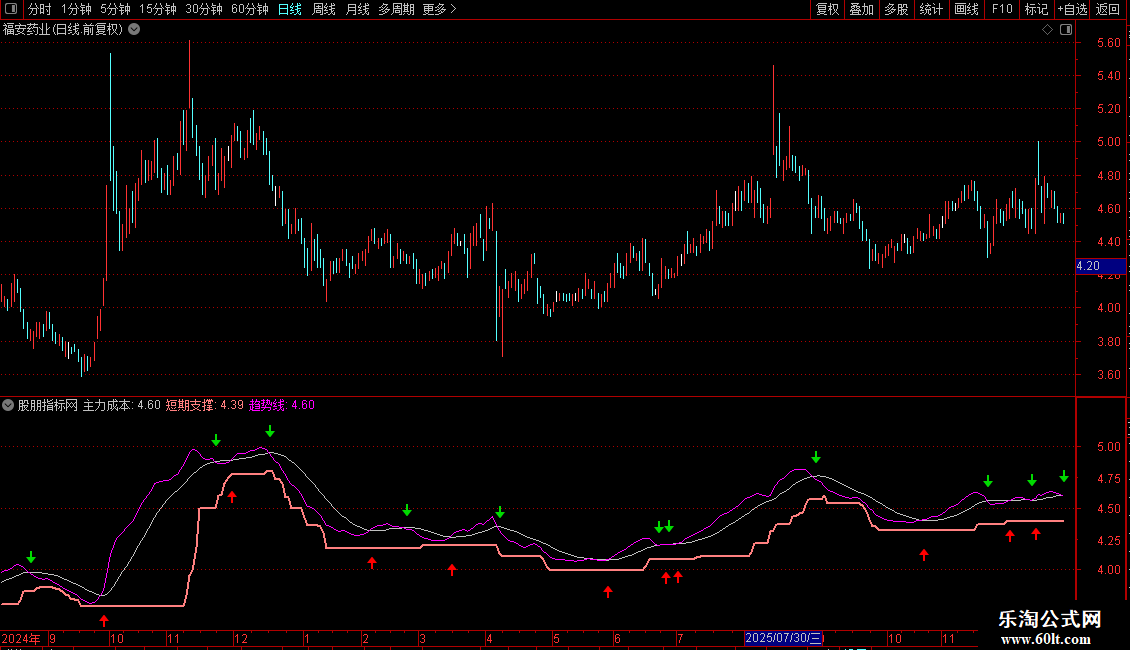Click the 短期支撑: 4.39 indicator label

(205, 405)
